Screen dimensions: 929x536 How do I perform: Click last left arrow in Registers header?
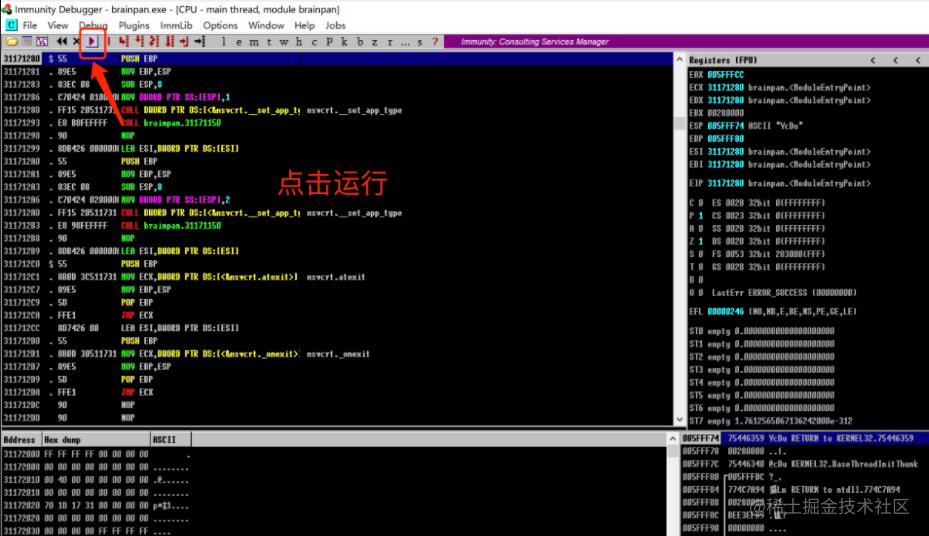point(918,60)
